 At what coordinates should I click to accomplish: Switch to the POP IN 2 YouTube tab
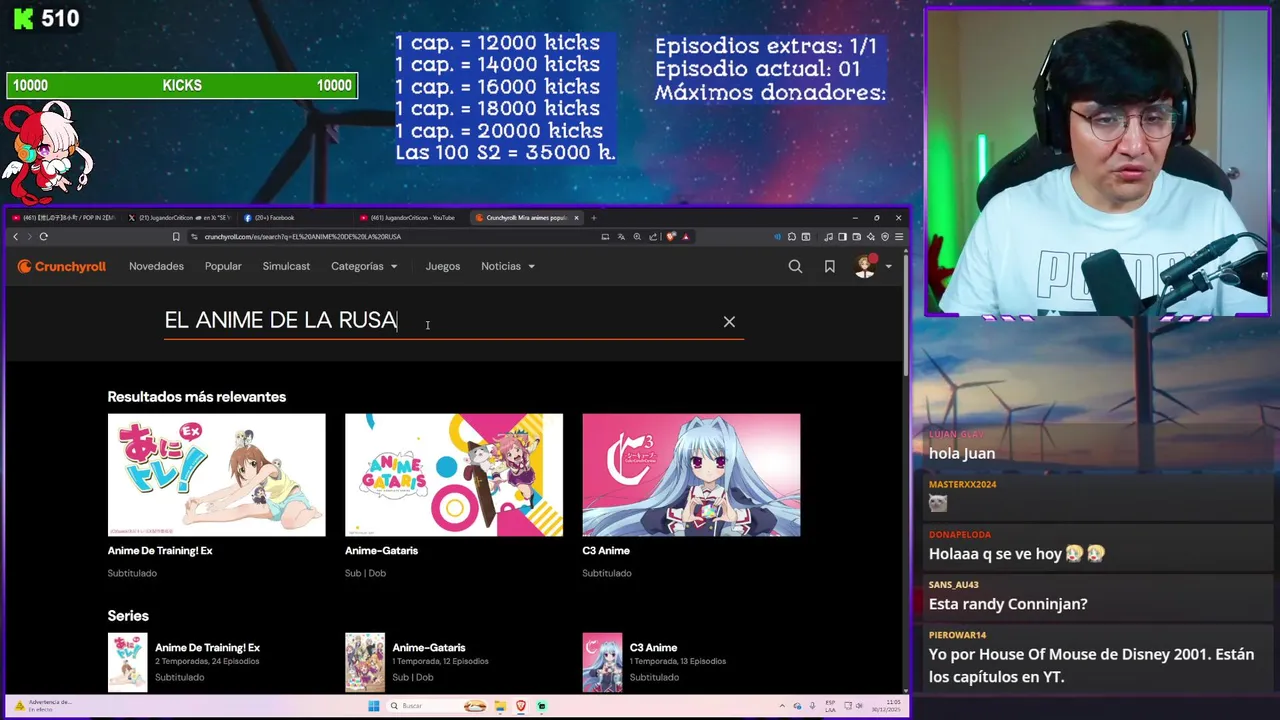(63, 217)
